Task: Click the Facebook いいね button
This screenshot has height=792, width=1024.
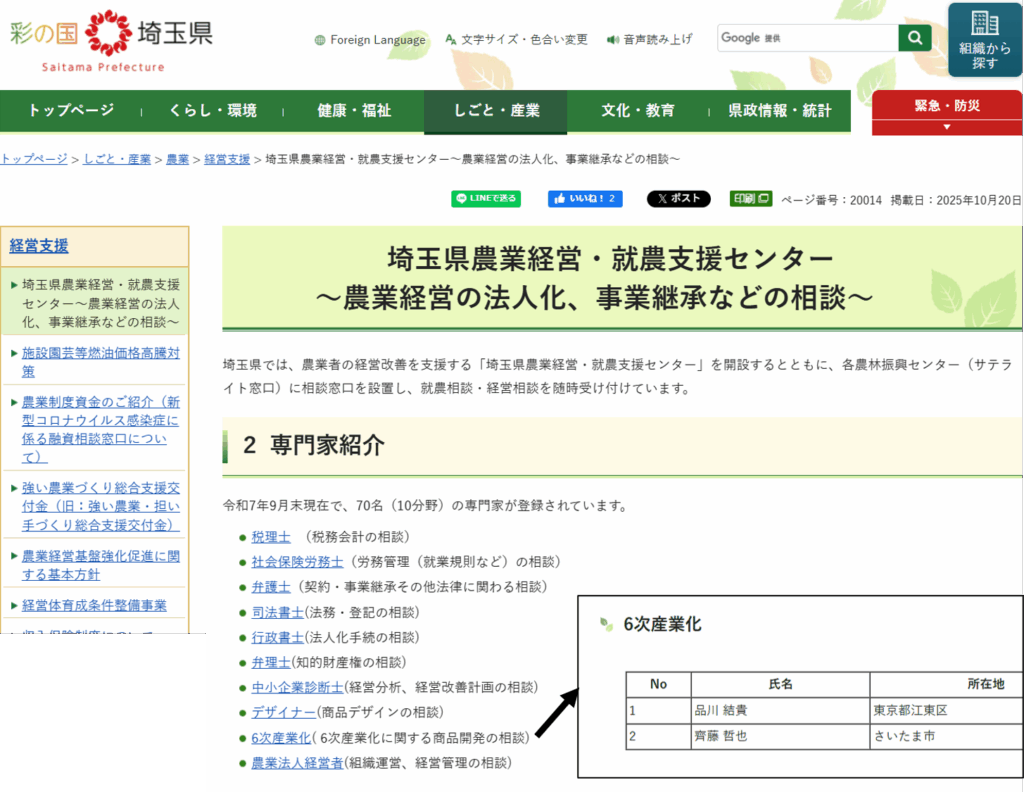Action: tap(585, 199)
